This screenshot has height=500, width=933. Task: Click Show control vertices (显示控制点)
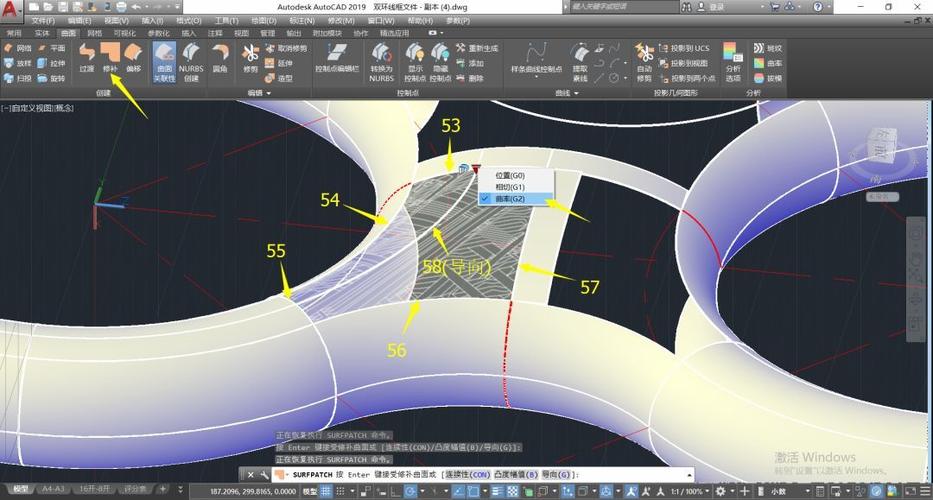point(415,62)
